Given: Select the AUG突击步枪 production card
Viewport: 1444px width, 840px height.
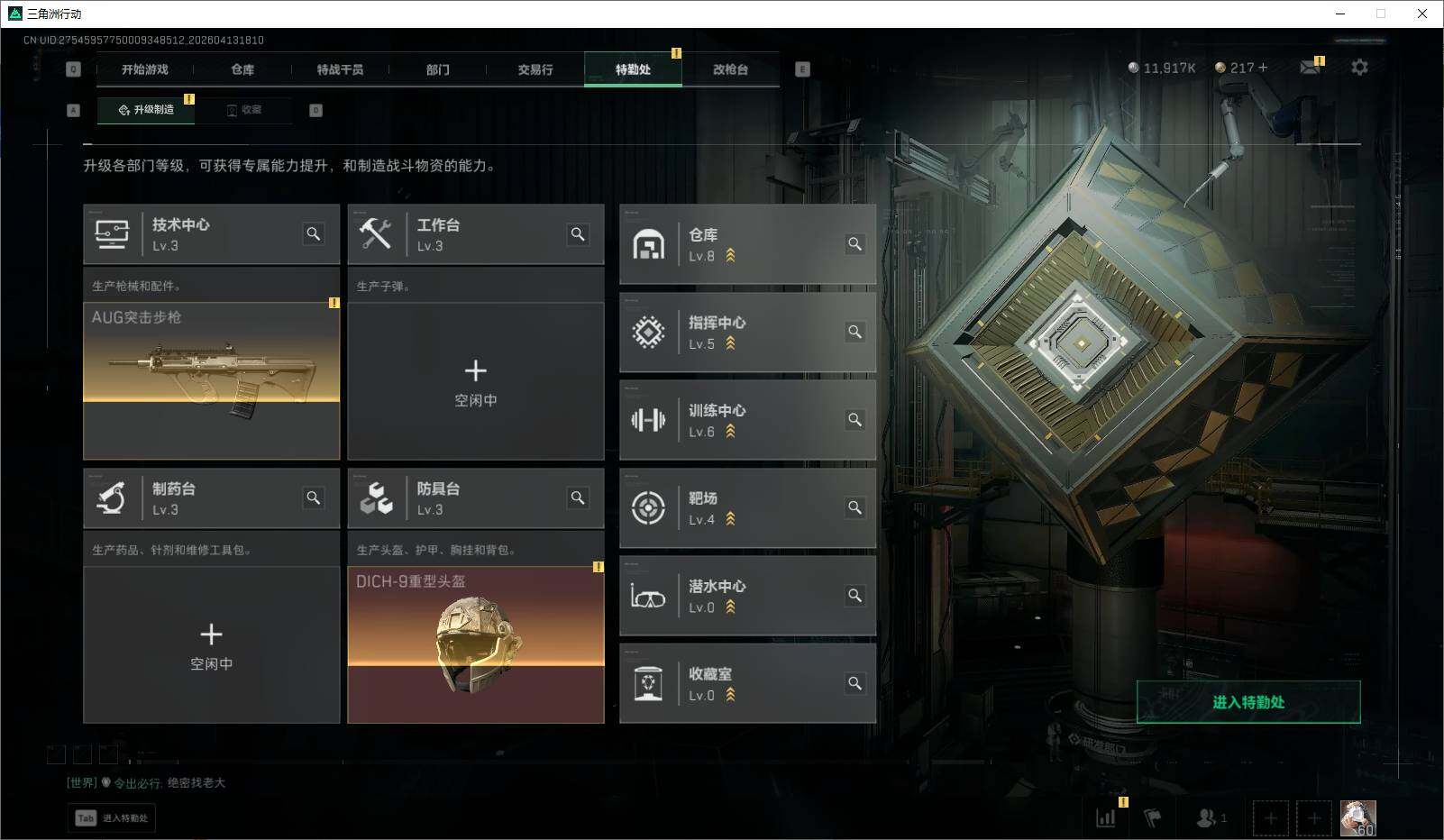Looking at the screenshot, I should 212,380.
